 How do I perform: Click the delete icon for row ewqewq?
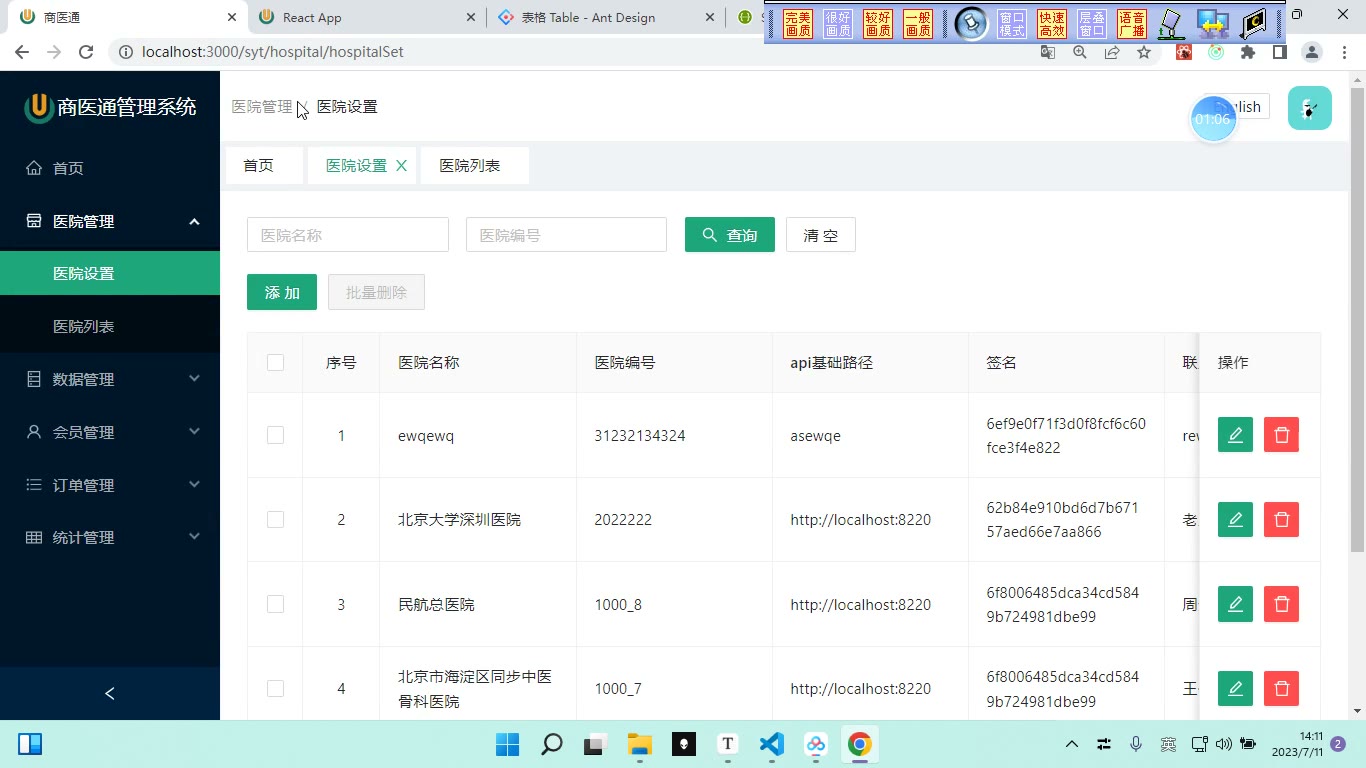pos(1281,435)
